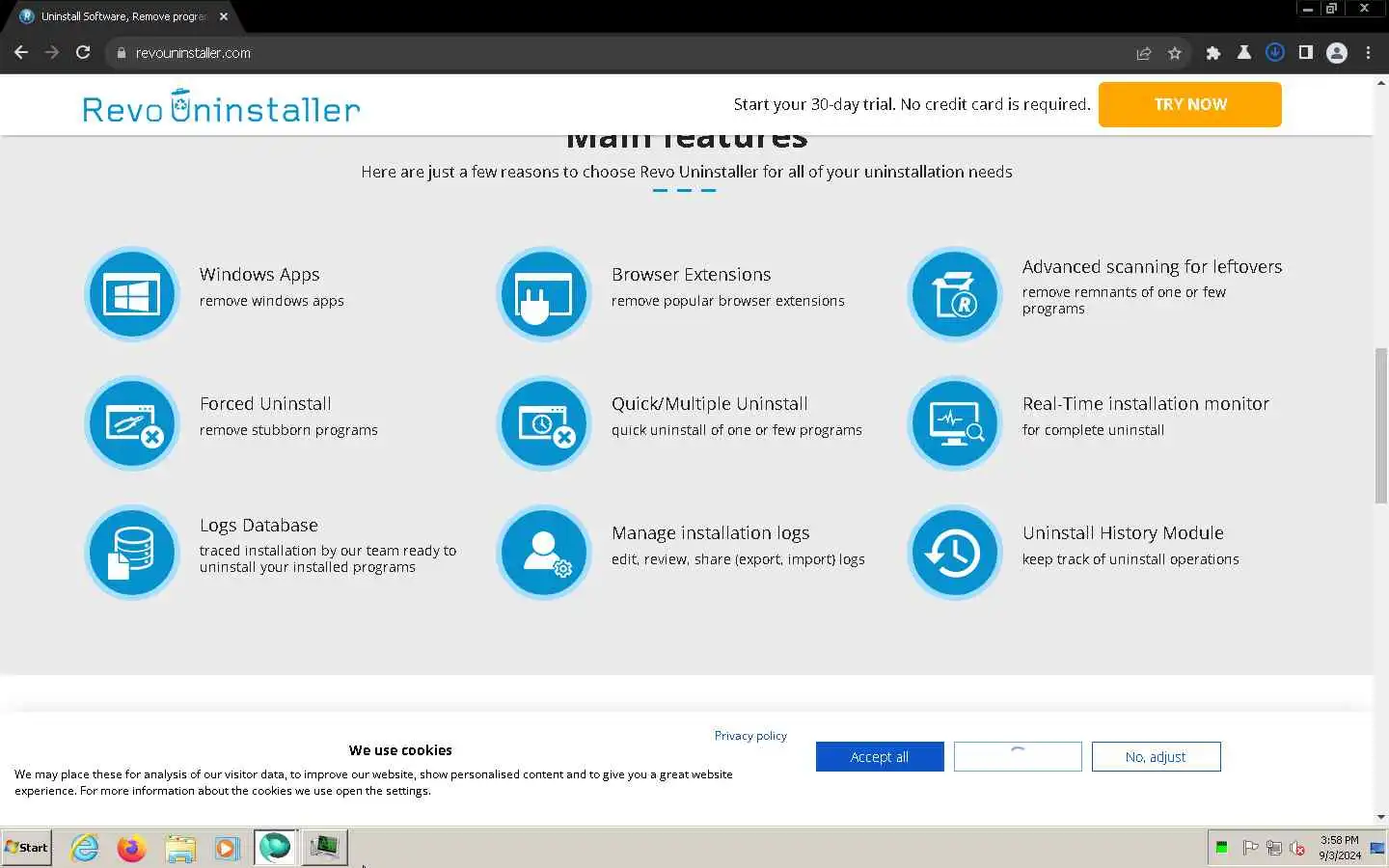Click the Manage installation logs icon
The image size is (1389, 868).
(544, 553)
